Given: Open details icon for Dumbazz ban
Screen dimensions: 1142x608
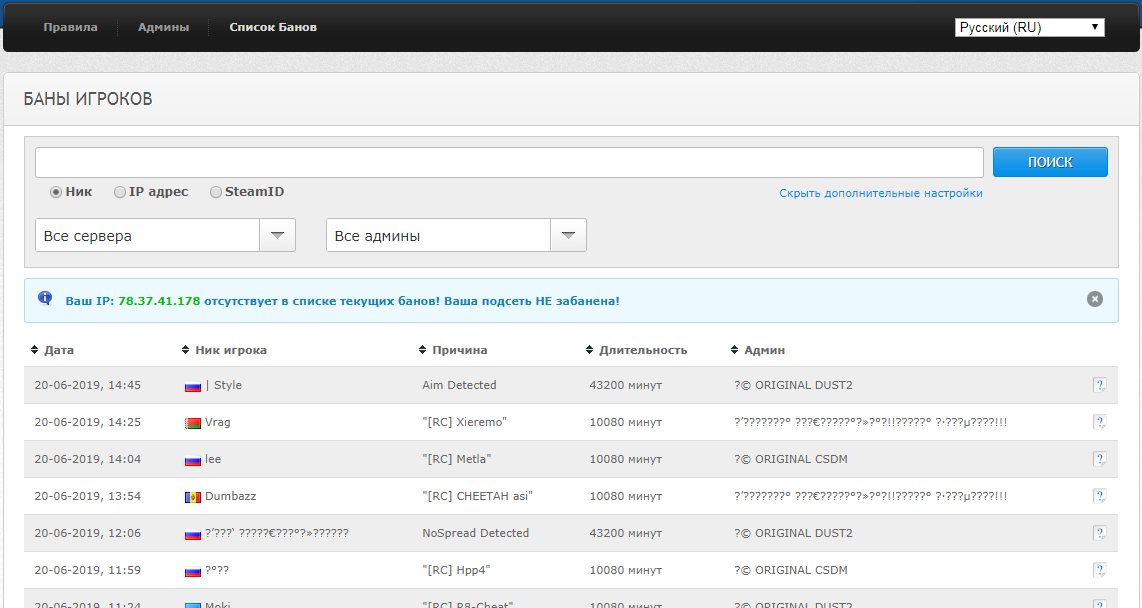Looking at the screenshot, I should [x=1100, y=497].
